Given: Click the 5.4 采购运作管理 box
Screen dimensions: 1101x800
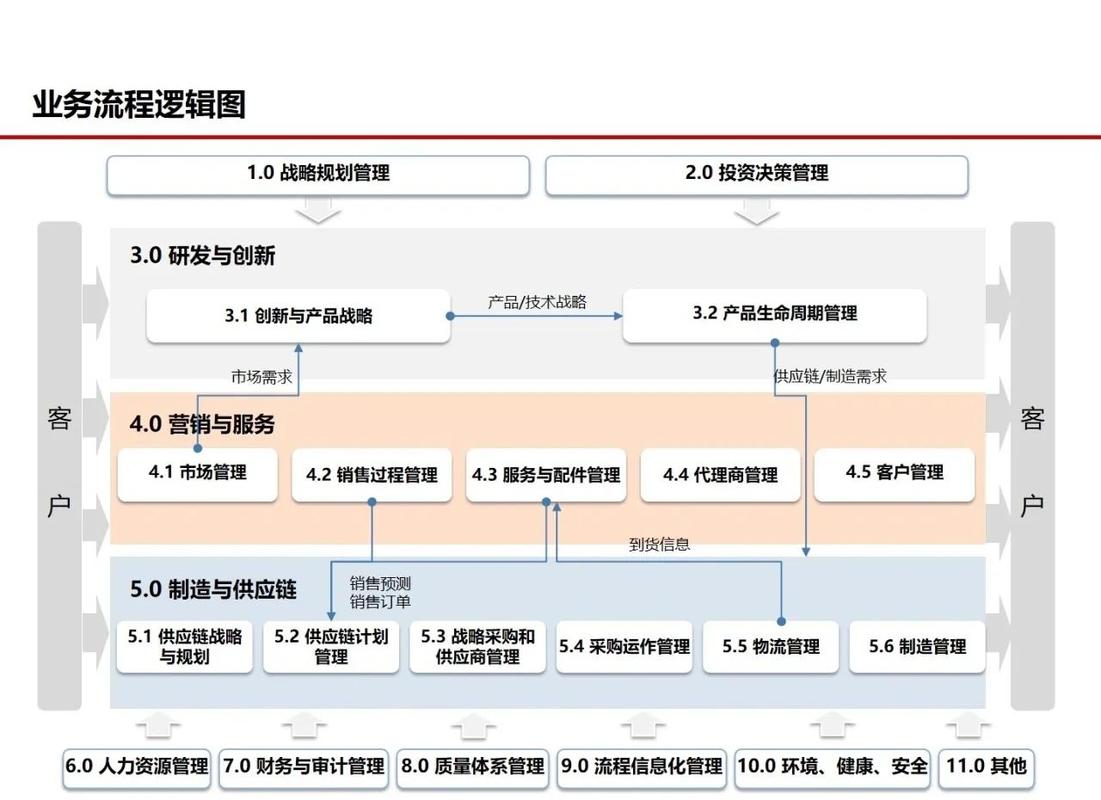Looking at the screenshot, I should [624, 647].
